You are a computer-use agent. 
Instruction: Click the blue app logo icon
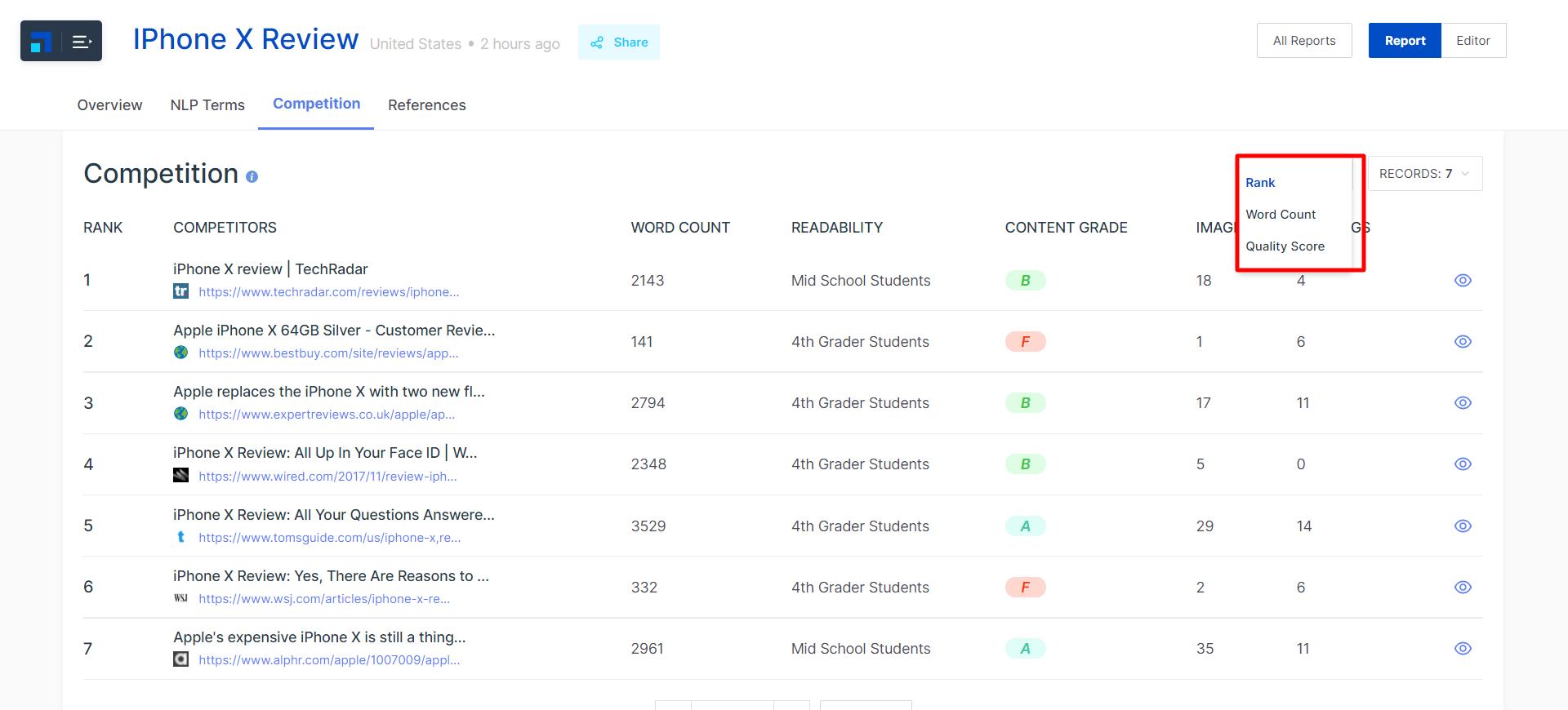point(41,41)
